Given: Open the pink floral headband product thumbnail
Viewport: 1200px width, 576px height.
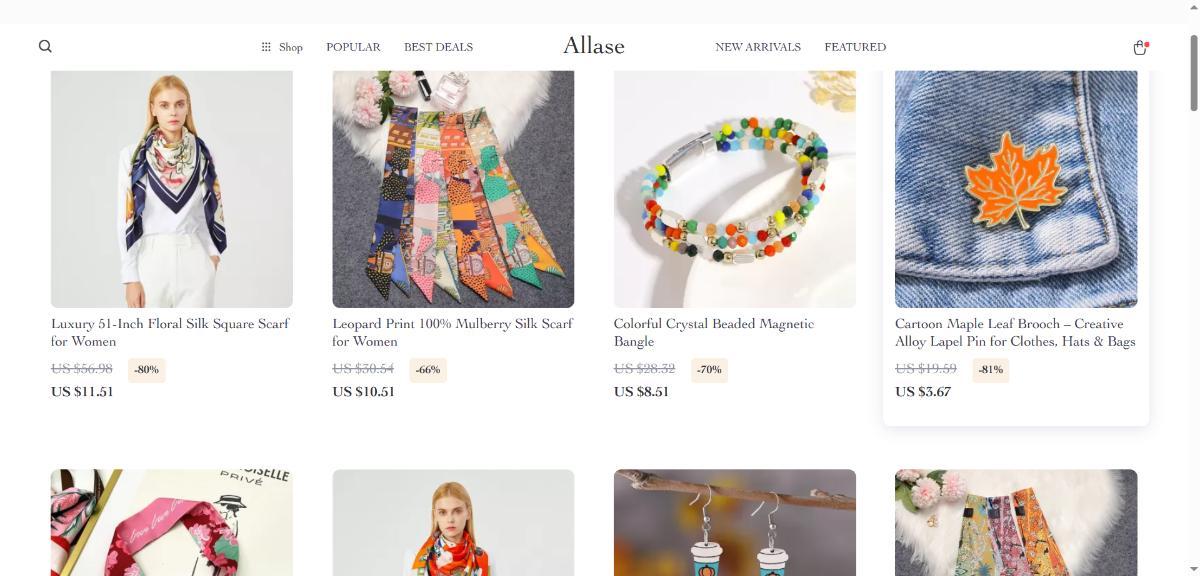Looking at the screenshot, I should click(x=172, y=522).
